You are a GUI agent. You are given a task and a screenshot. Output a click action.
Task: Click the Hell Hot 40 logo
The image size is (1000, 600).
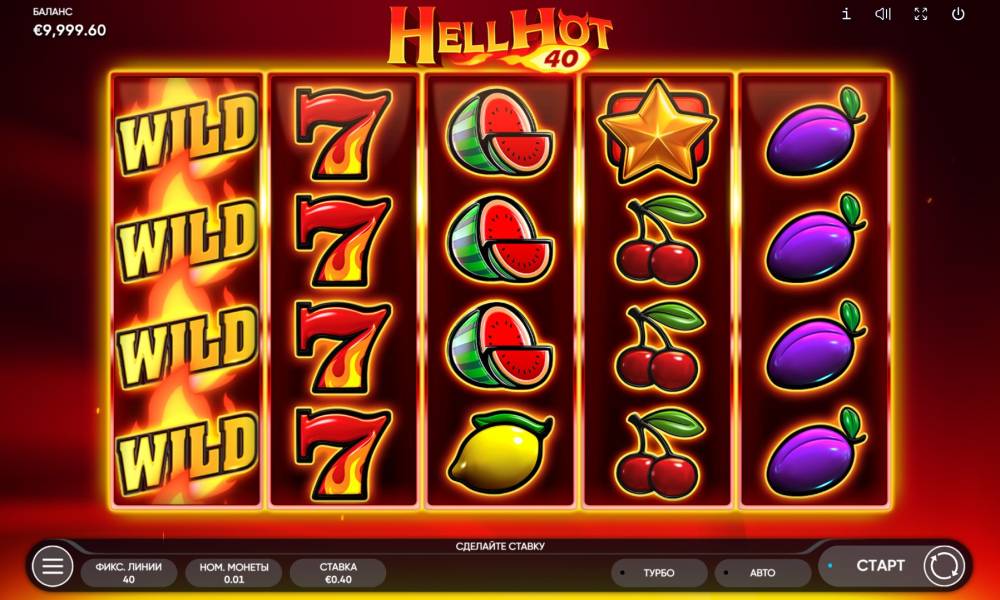[x=500, y=38]
